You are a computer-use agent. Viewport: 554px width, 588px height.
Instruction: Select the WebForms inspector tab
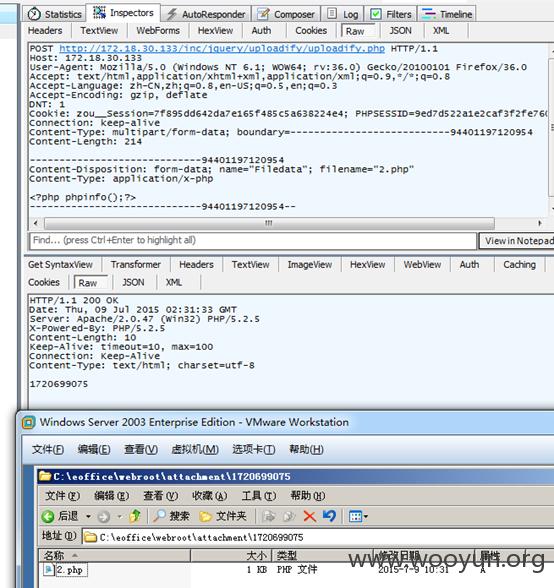[158, 31]
